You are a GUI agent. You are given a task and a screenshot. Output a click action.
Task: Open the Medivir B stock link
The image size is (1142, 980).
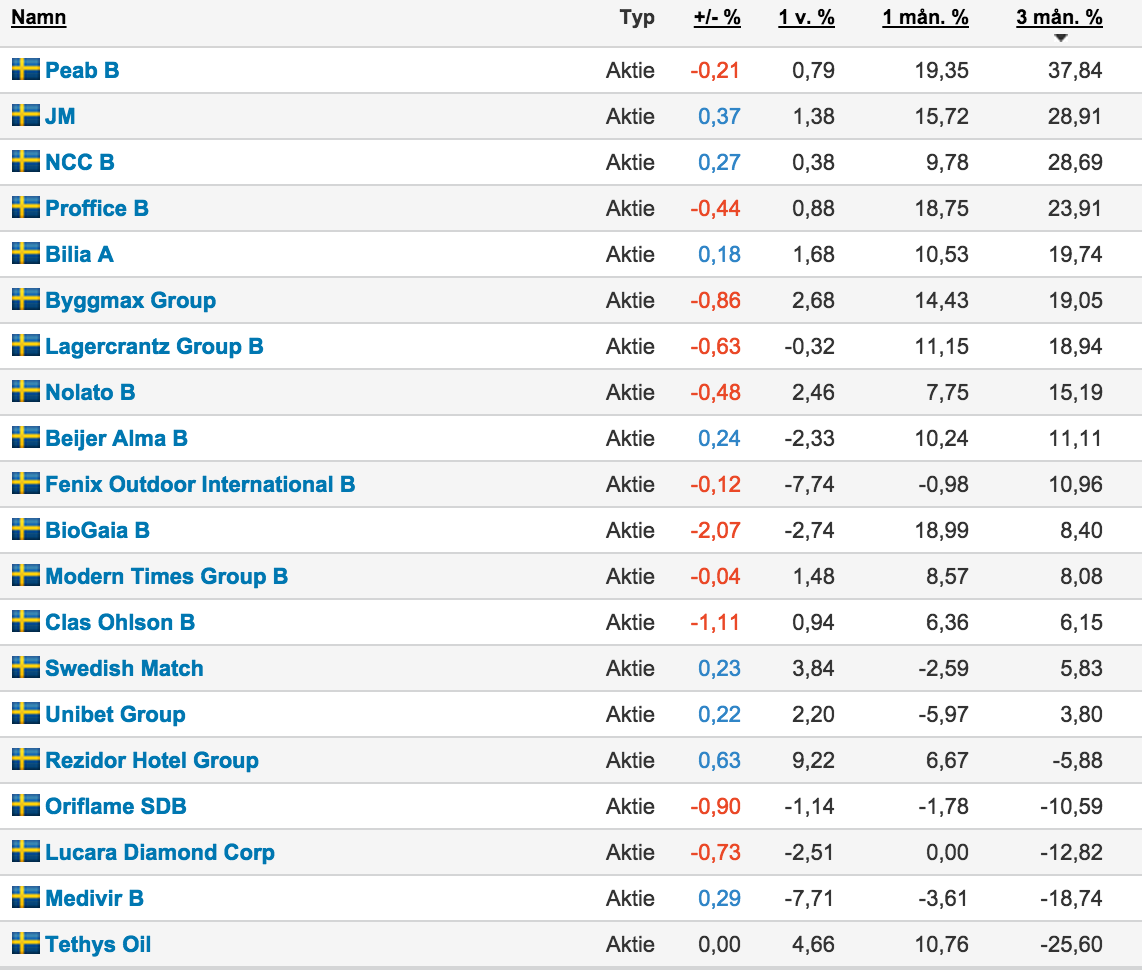(95, 898)
